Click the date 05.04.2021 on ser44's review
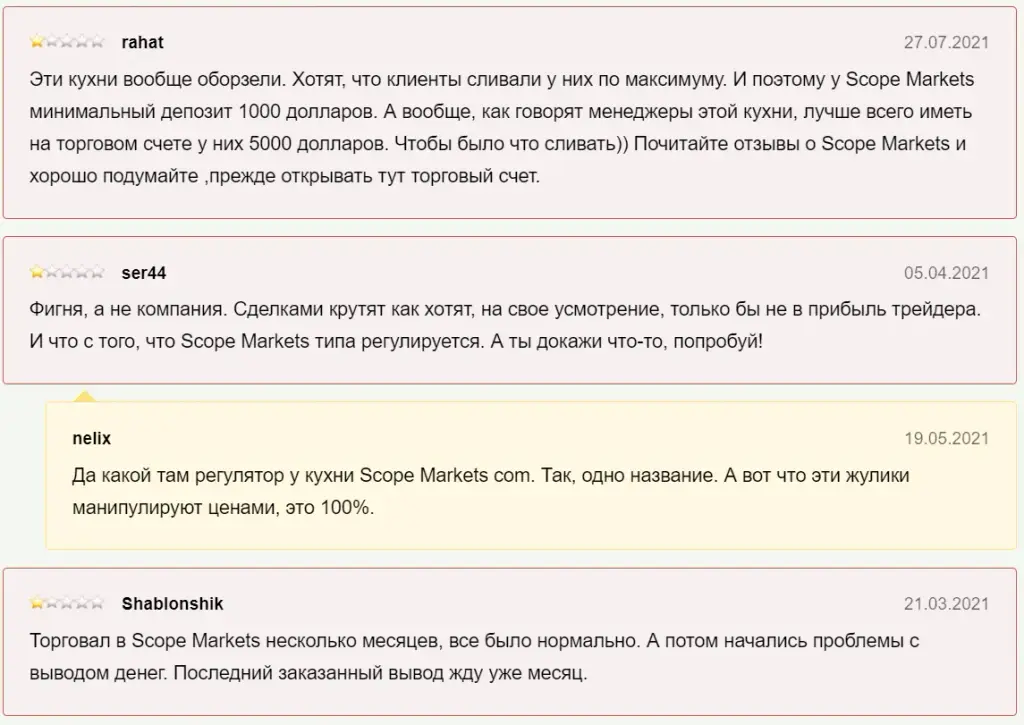Screen dimensions: 1024x725 click(946, 273)
